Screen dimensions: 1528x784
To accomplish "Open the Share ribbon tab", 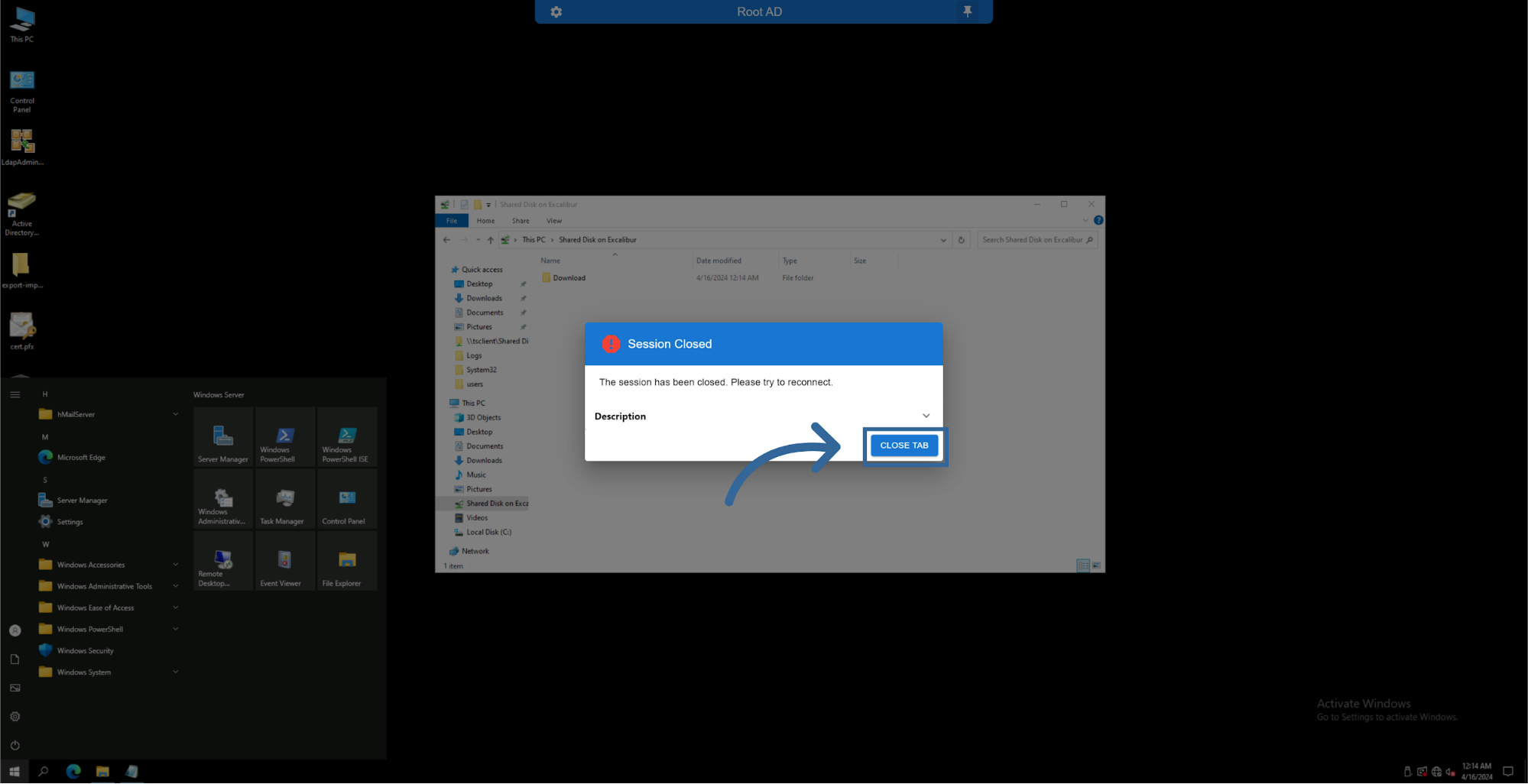I will [x=521, y=221].
